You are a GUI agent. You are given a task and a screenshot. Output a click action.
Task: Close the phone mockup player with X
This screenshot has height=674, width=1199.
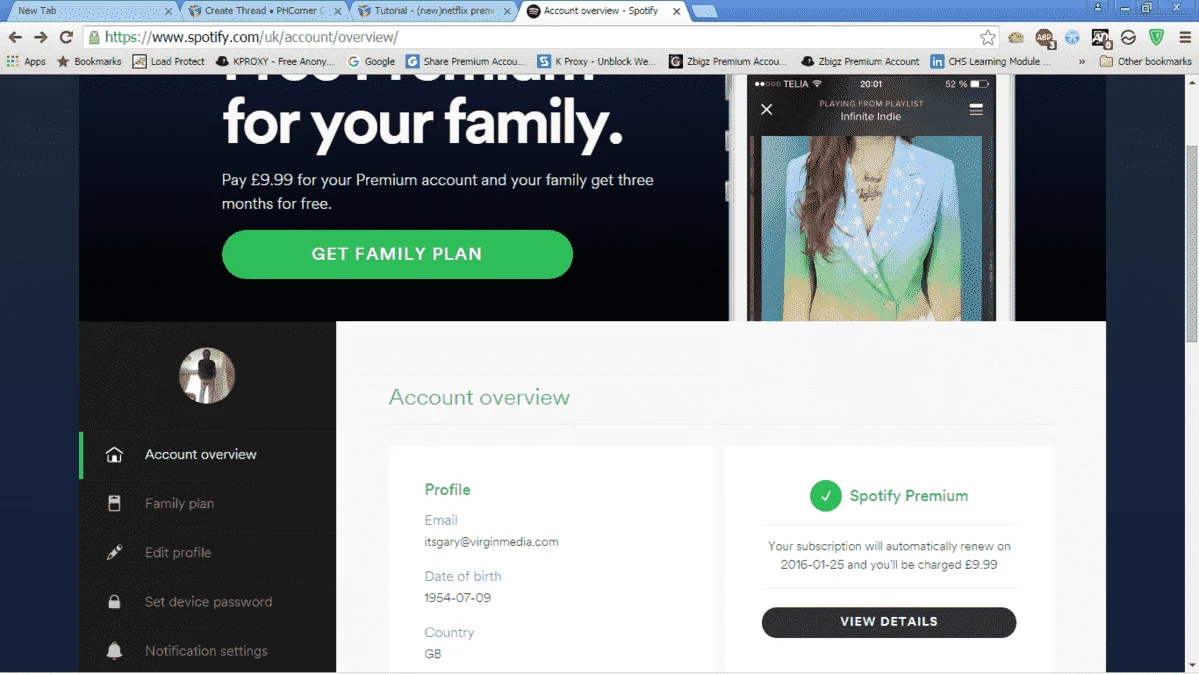coord(766,109)
